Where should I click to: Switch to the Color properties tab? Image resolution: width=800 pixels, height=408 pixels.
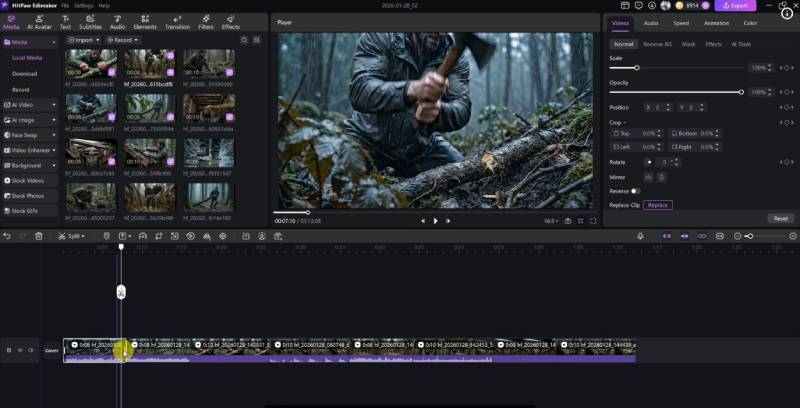(x=750, y=23)
